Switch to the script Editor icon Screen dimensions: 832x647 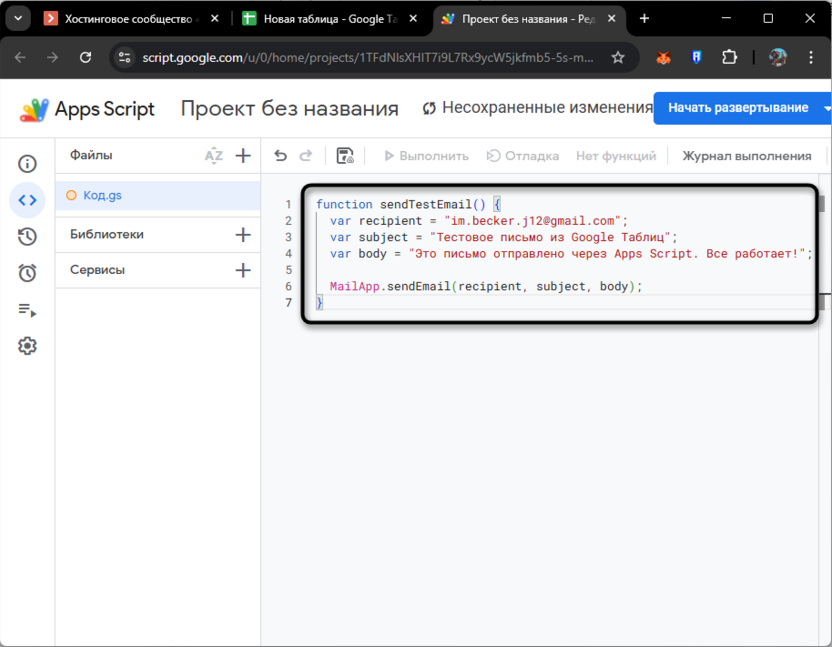point(27,200)
